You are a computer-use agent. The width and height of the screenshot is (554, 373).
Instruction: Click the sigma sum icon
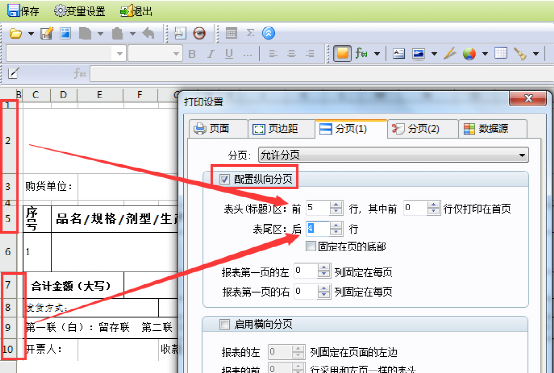coord(251,33)
